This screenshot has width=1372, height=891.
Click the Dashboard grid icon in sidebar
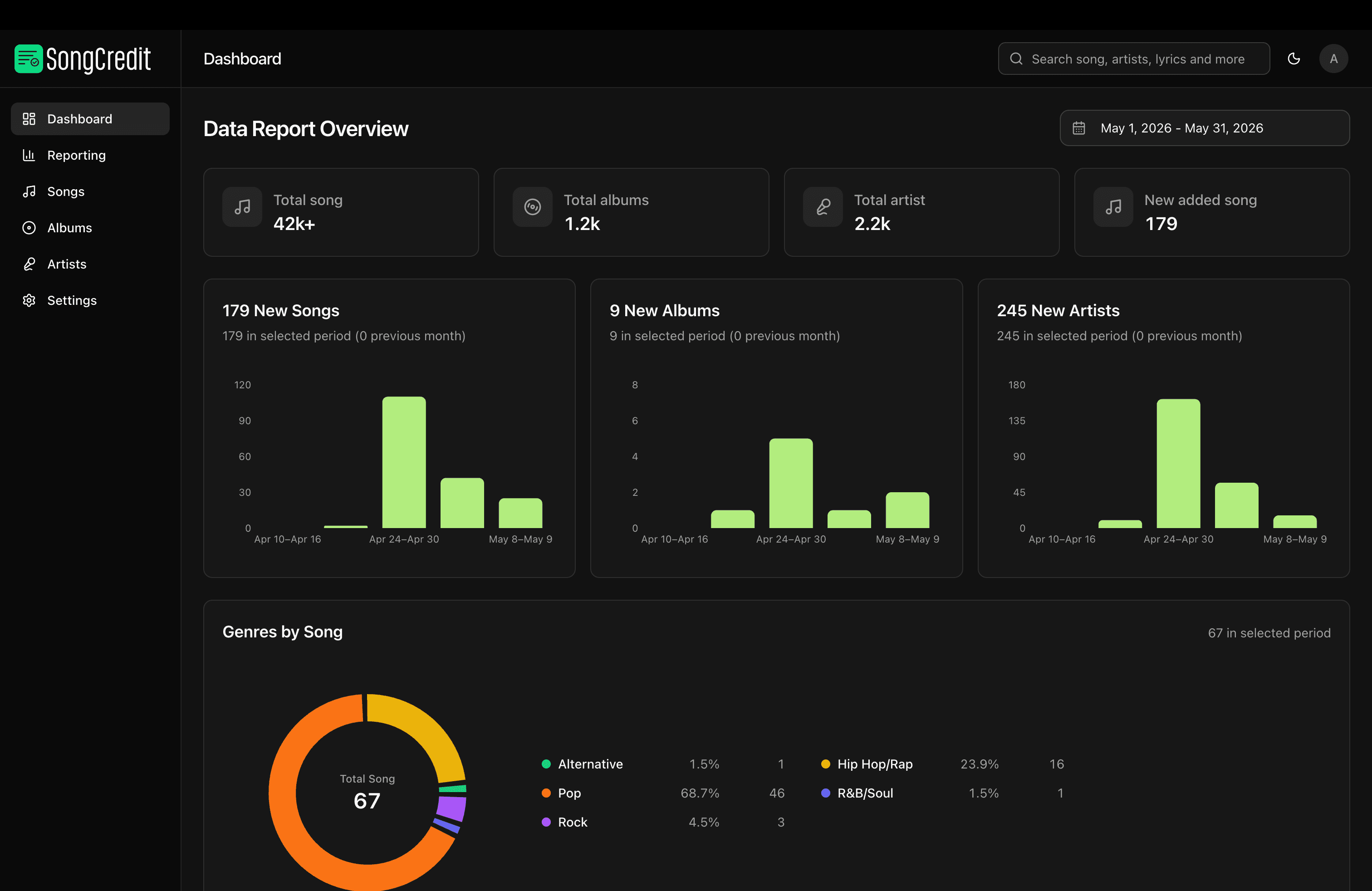29,119
